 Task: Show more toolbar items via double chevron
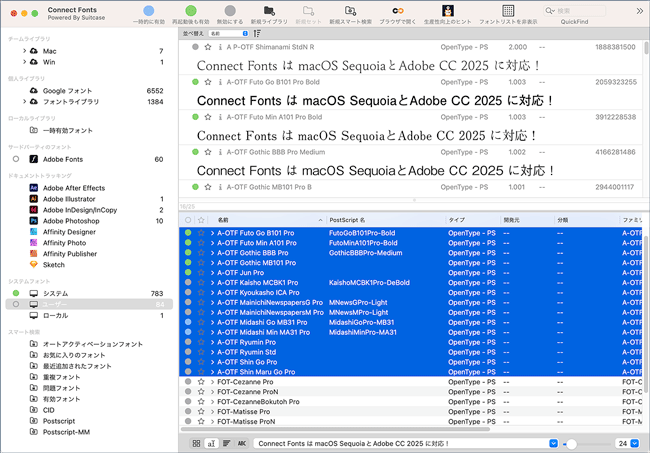(640, 11)
